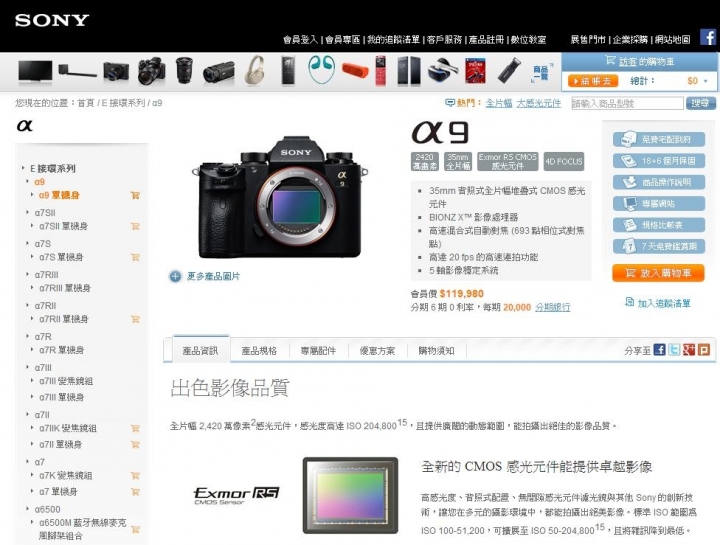The image size is (720, 545).
Task: Click 加入追蹤清單 link
Action: [658, 303]
